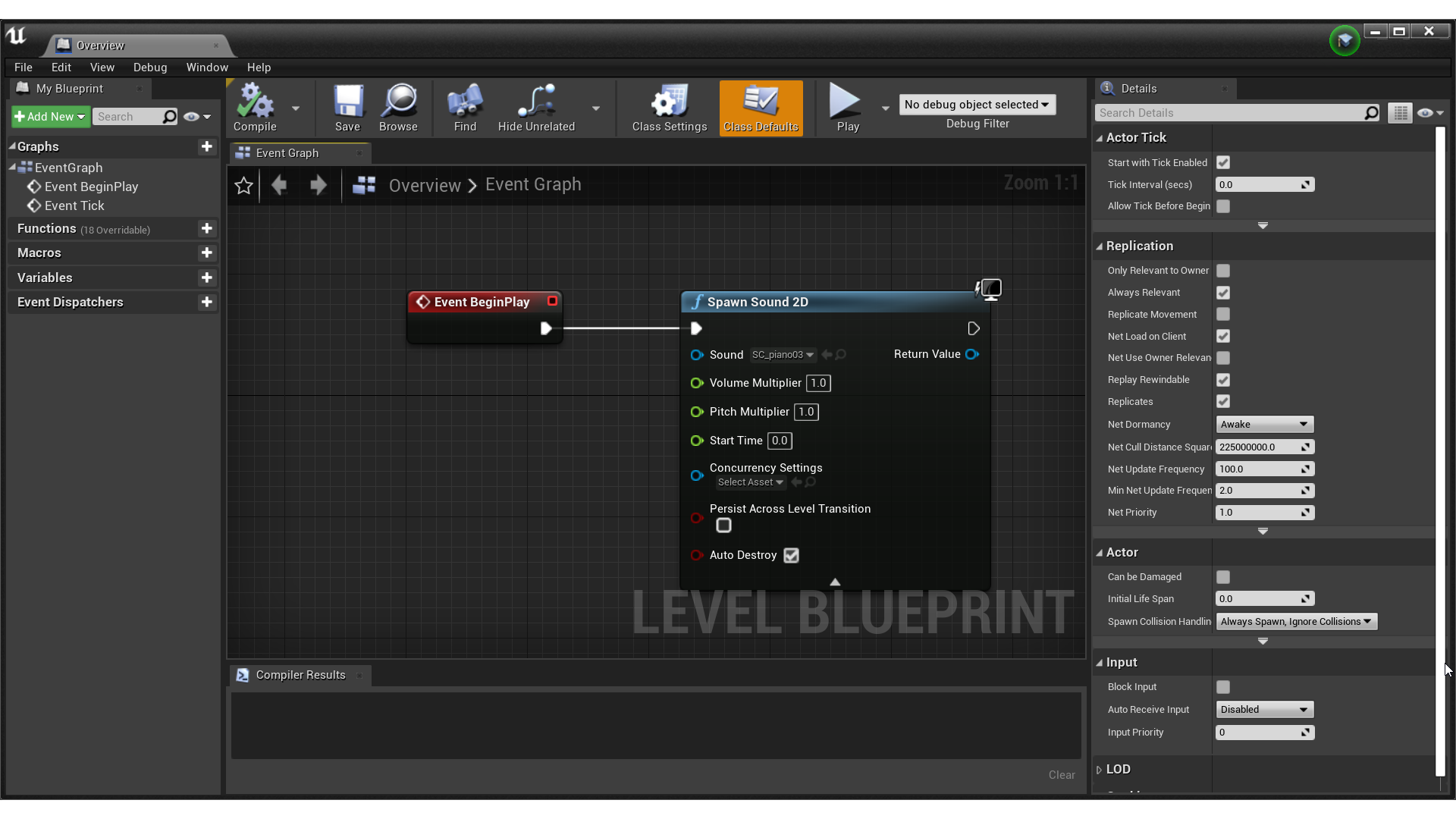Click the plus icon next to Variables

click(x=206, y=278)
